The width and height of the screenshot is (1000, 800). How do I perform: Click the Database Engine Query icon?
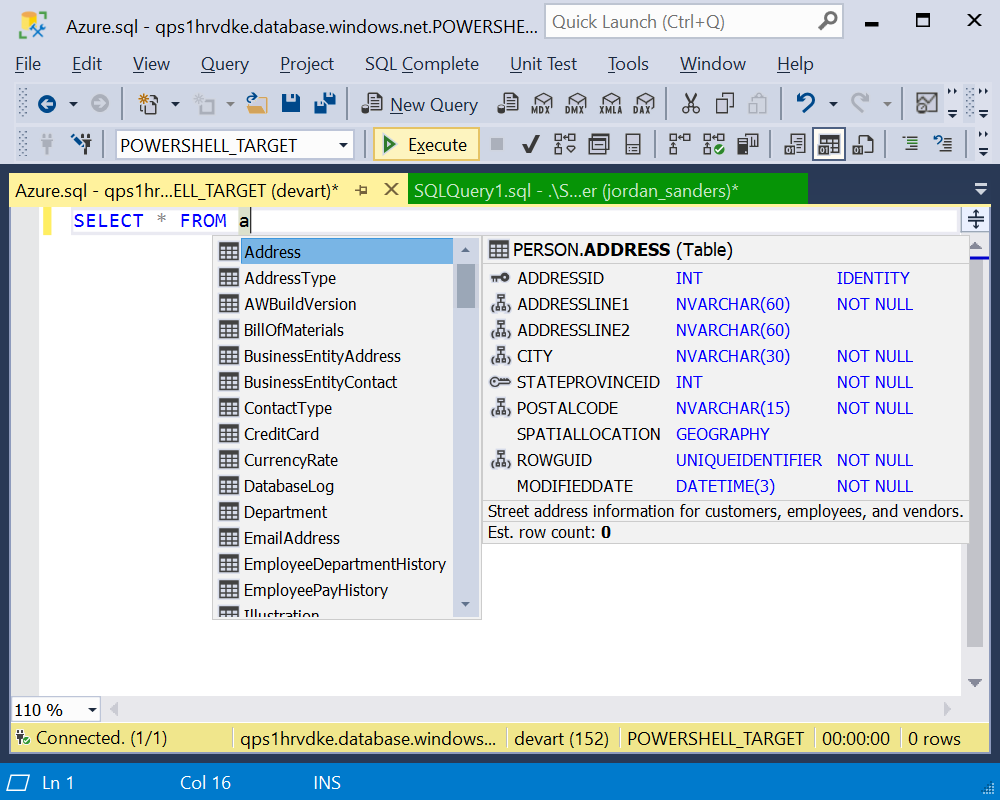pyautogui.click(x=508, y=103)
